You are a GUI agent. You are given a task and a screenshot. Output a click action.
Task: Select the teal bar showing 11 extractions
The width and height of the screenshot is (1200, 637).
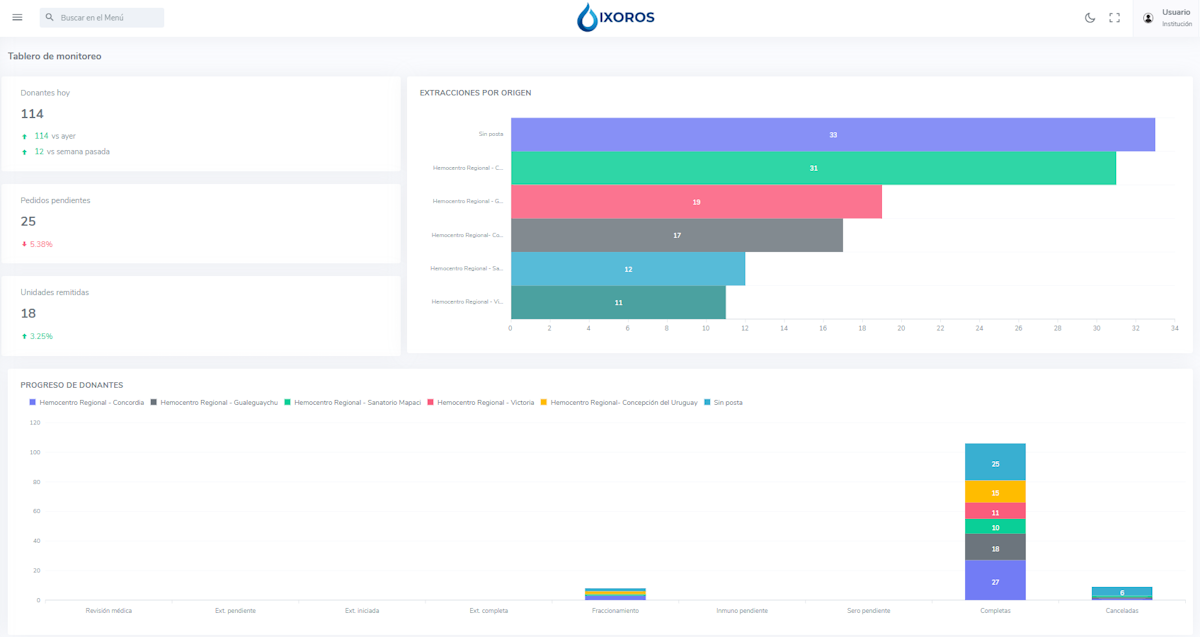pos(618,302)
